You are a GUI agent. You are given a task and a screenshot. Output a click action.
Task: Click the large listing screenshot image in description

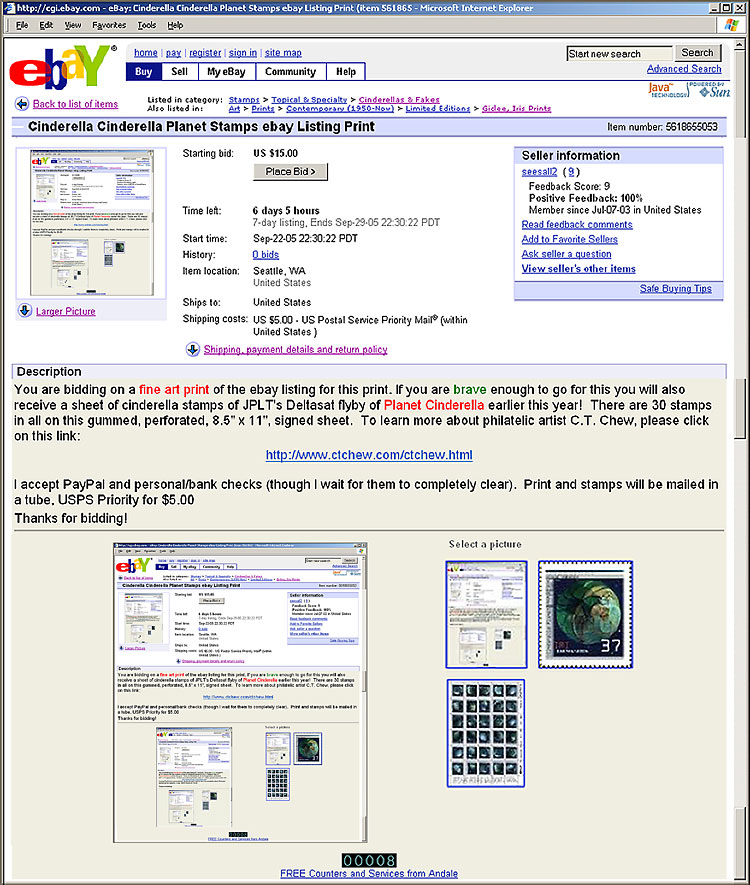tap(240, 693)
